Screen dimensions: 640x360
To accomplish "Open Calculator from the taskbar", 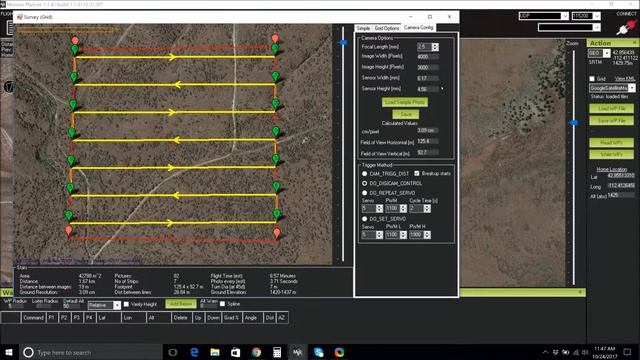I will tap(277, 352).
